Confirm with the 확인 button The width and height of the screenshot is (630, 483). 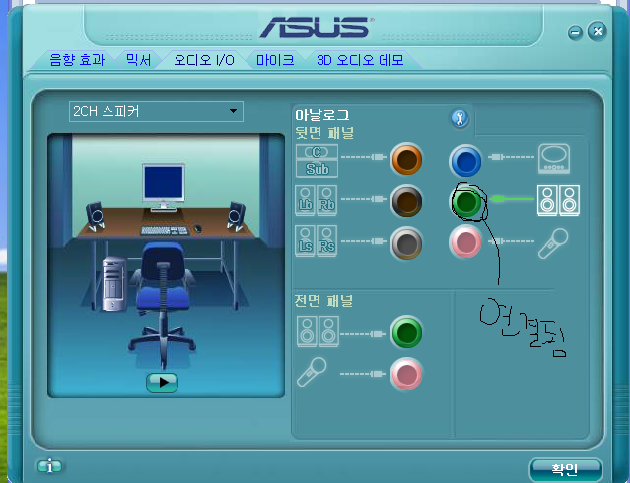[565, 469]
